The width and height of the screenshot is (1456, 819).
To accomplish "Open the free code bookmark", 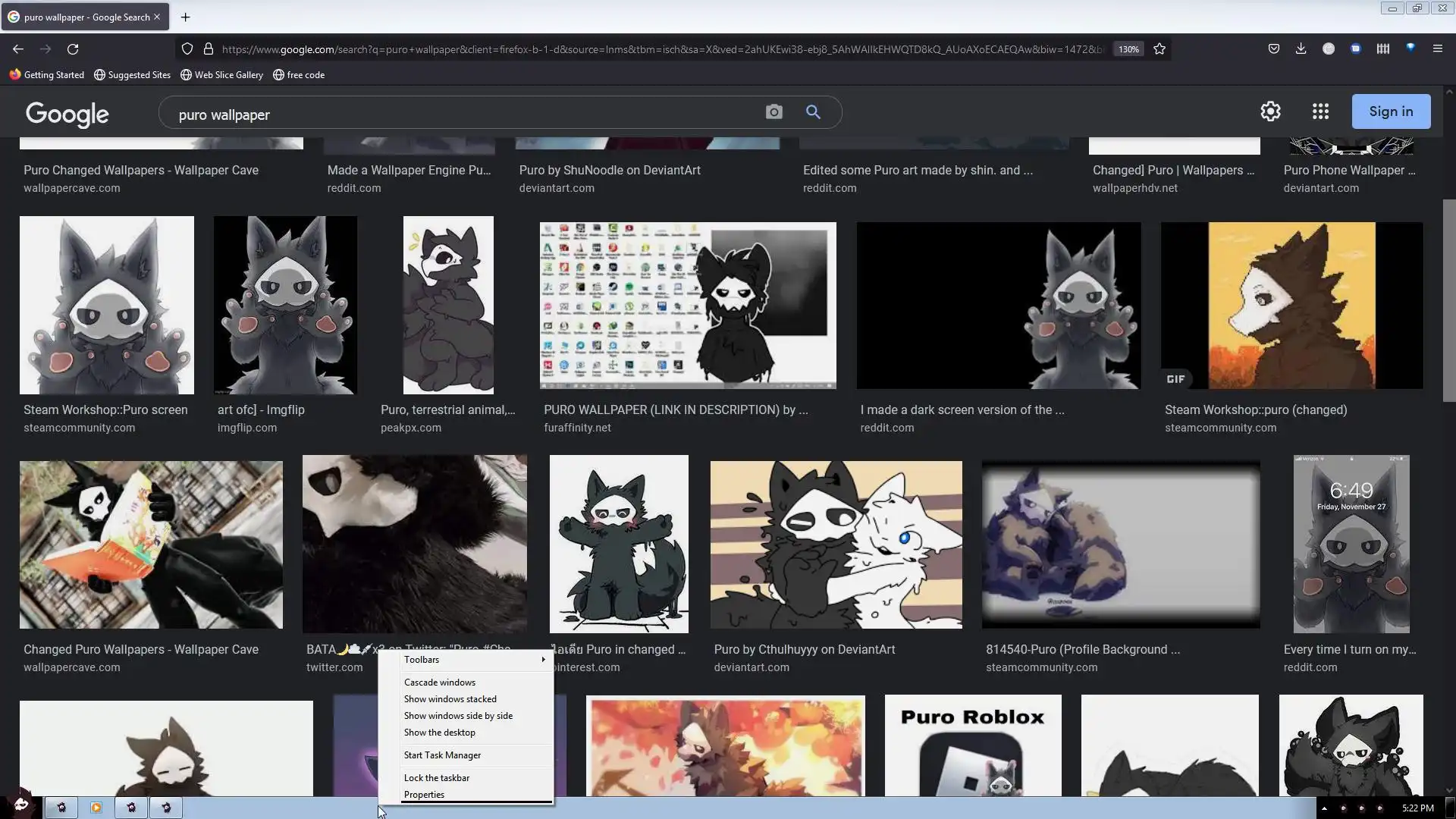I will point(299,75).
